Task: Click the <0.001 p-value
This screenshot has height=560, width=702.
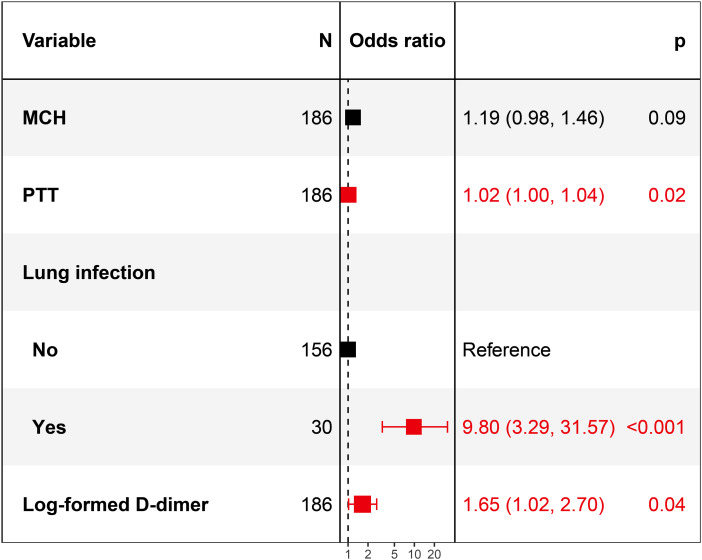Action: click(655, 427)
